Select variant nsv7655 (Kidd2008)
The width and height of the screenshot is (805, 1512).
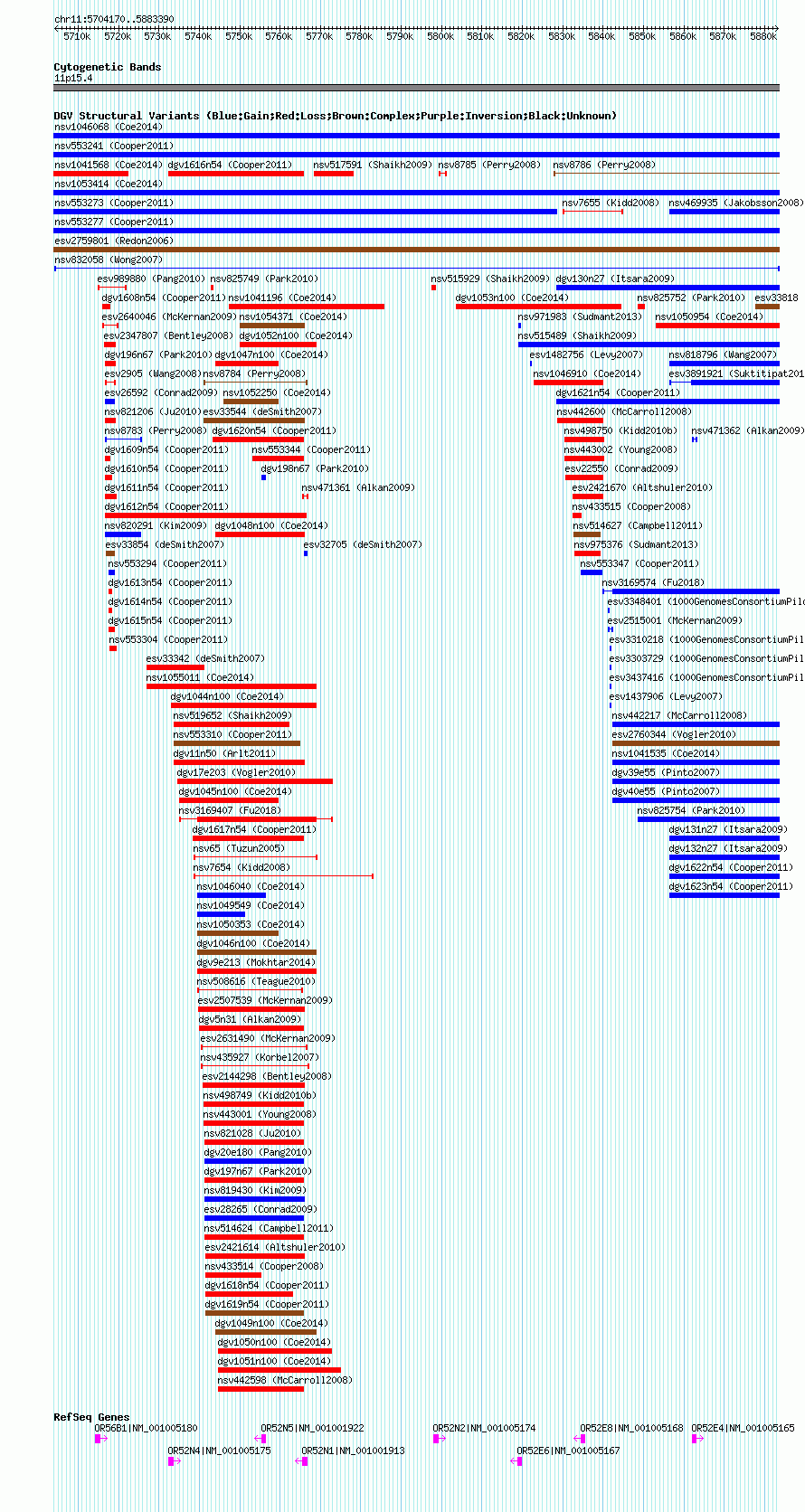pyautogui.click(x=611, y=203)
